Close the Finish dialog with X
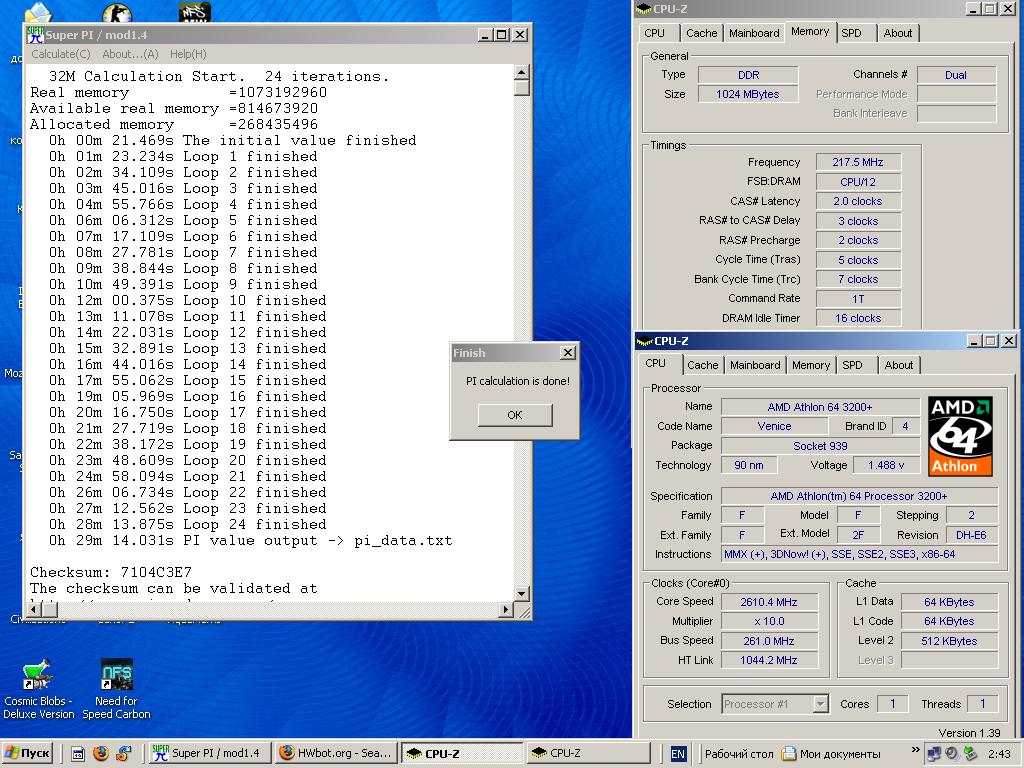1024x768 pixels. pyautogui.click(x=568, y=353)
